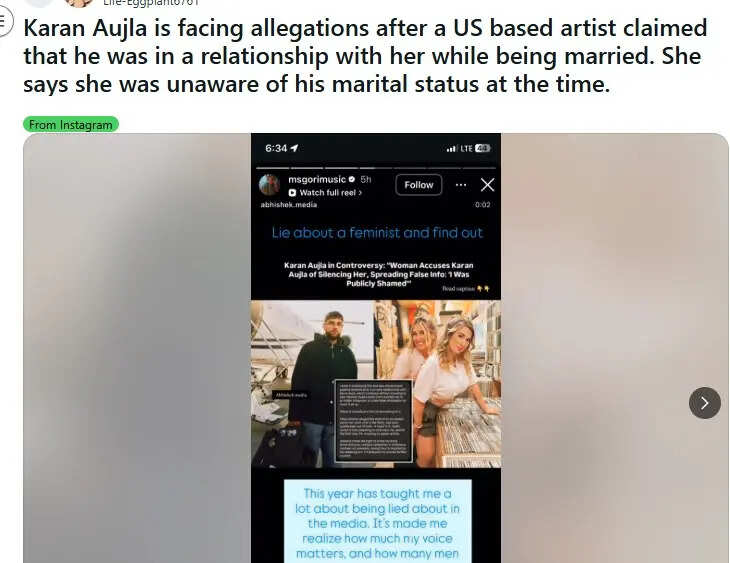730x563 pixels.
Task: Open the small dark text statement box
Action: click(x=374, y=421)
